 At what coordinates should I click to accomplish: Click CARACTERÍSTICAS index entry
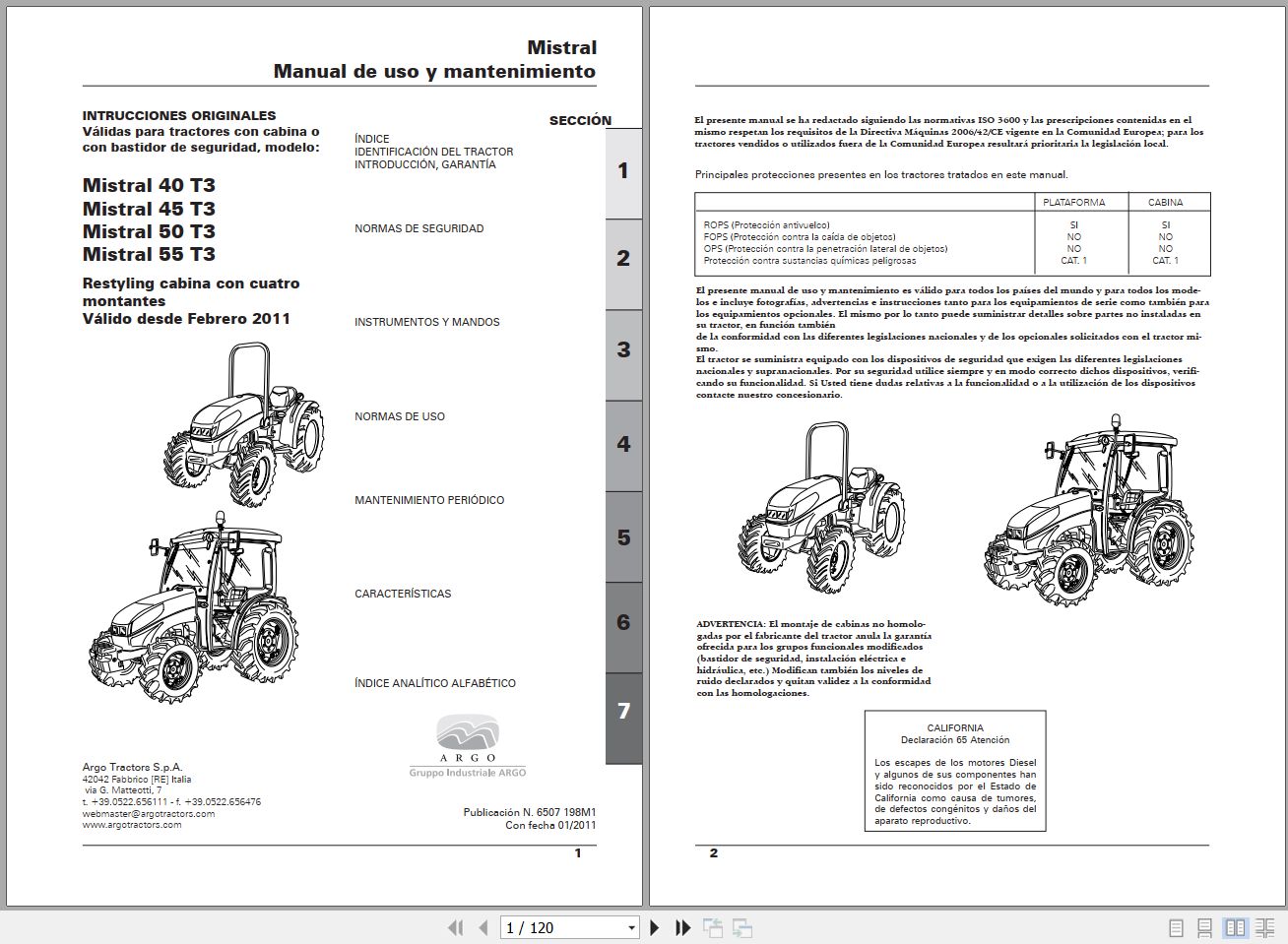[403, 594]
